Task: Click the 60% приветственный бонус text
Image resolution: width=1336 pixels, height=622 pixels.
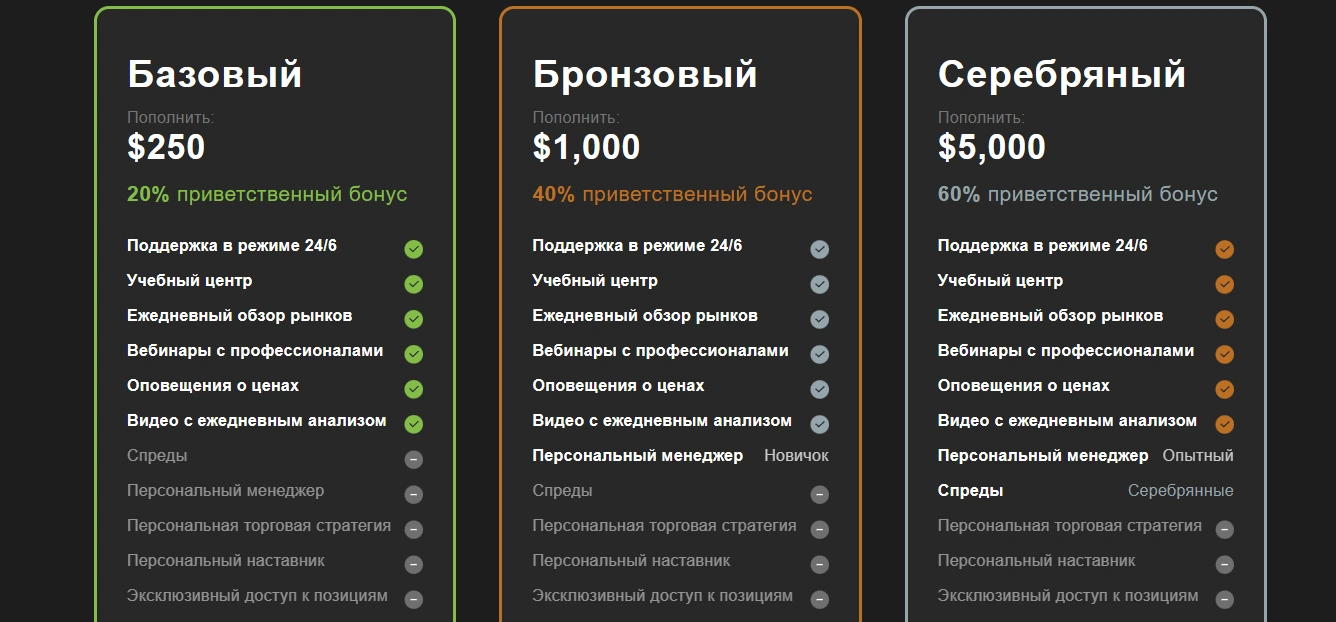Action: click(1078, 194)
